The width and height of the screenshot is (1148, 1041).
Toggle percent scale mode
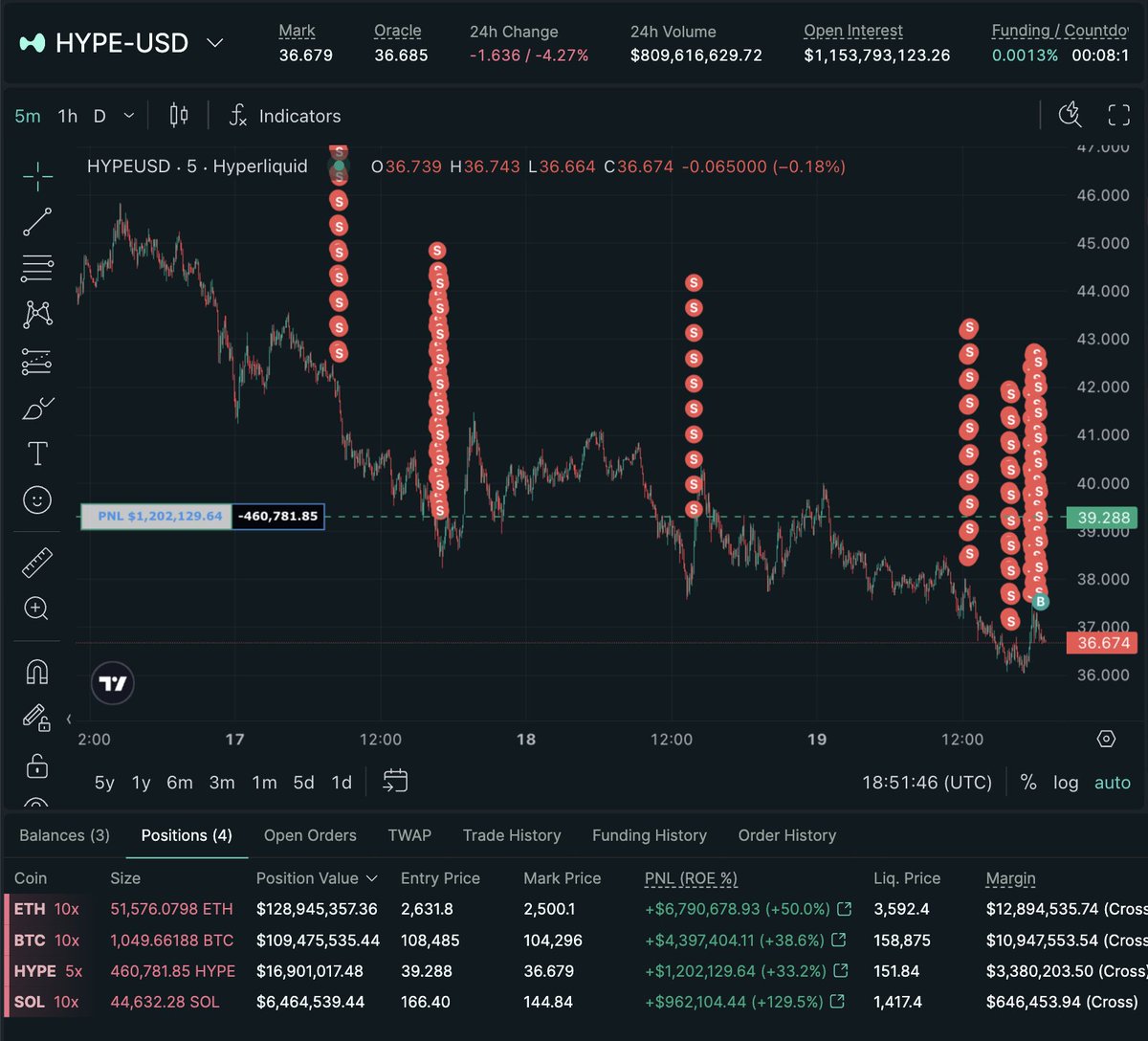coord(1028,782)
